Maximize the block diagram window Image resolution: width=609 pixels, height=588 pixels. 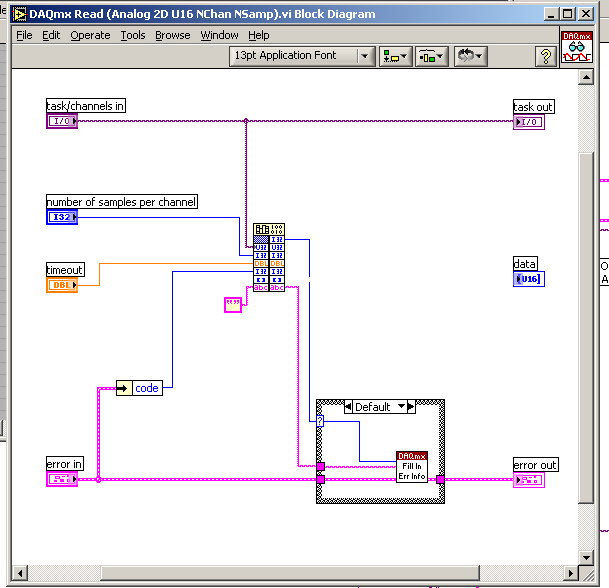pos(567,14)
